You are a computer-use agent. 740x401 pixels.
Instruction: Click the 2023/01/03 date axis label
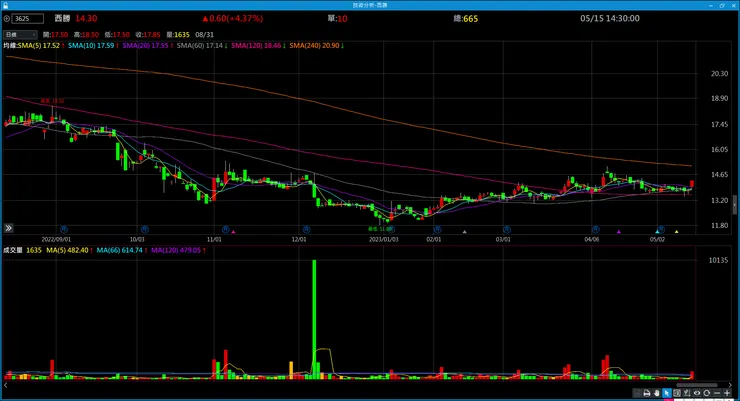click(383, 239)
